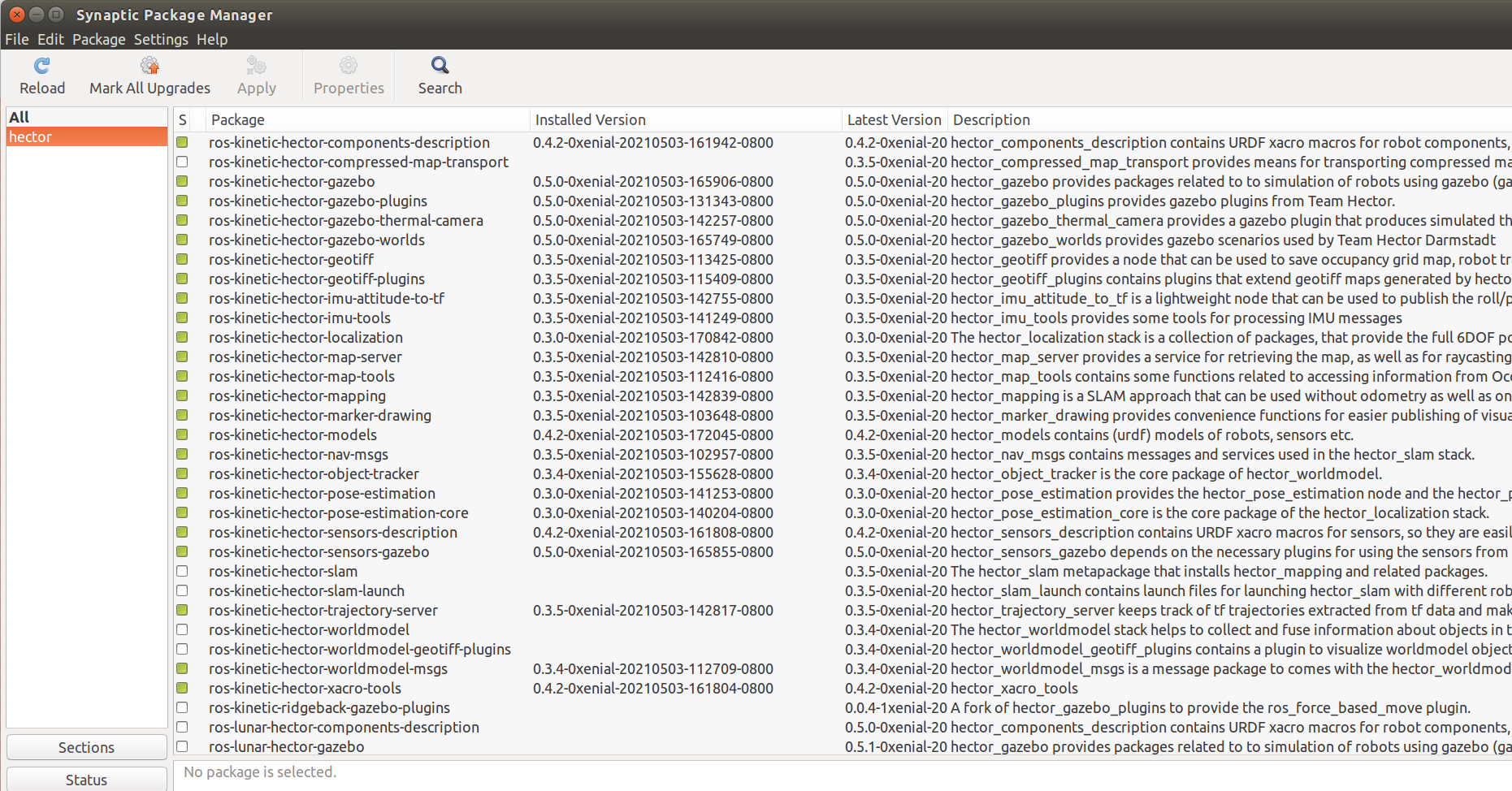Toggle status box of ros-lunar-hector-gazebo
Image resolution: width=1512 pixels, height=791 pixels.
(x=182, y=746)
